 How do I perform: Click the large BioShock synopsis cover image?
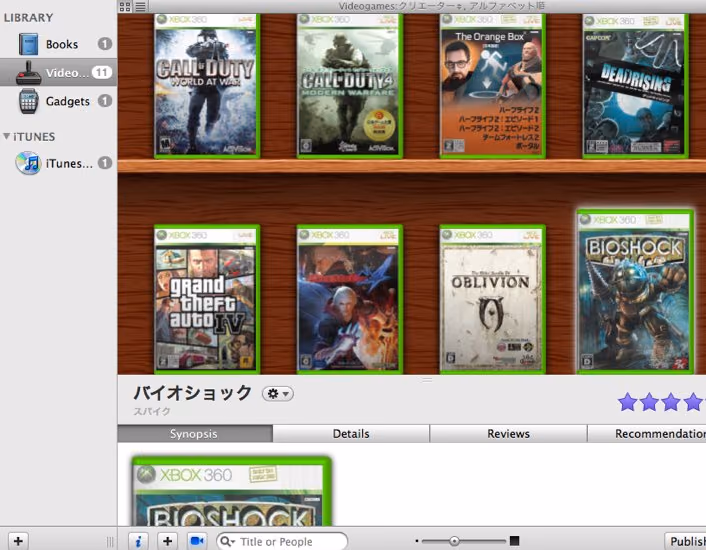232,491
